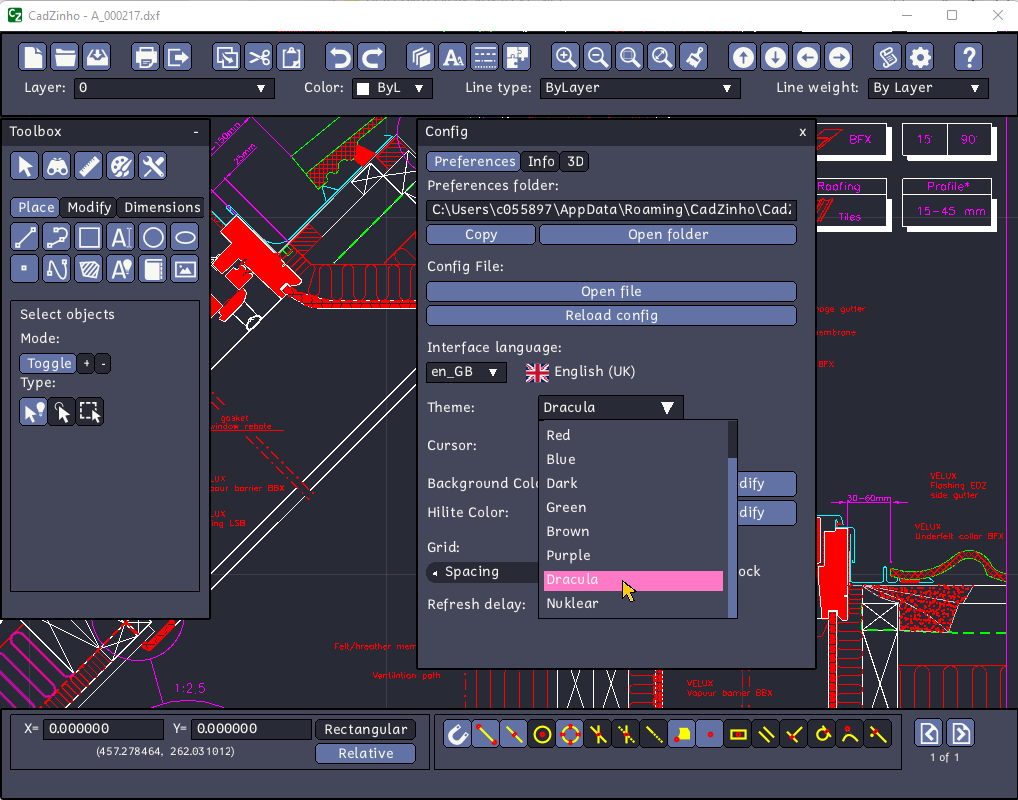
Task: Switch to the Info tab
Action: coord(541,162)
